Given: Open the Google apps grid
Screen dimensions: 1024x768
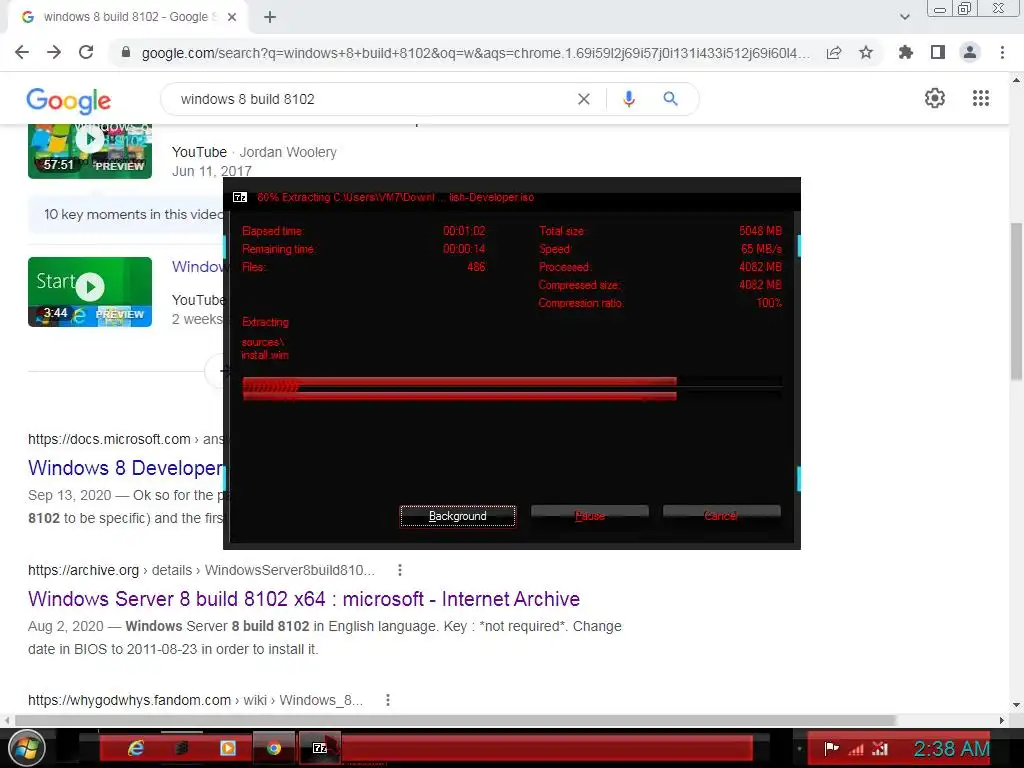Looking at the screenshot, I should tap(981, 98).
